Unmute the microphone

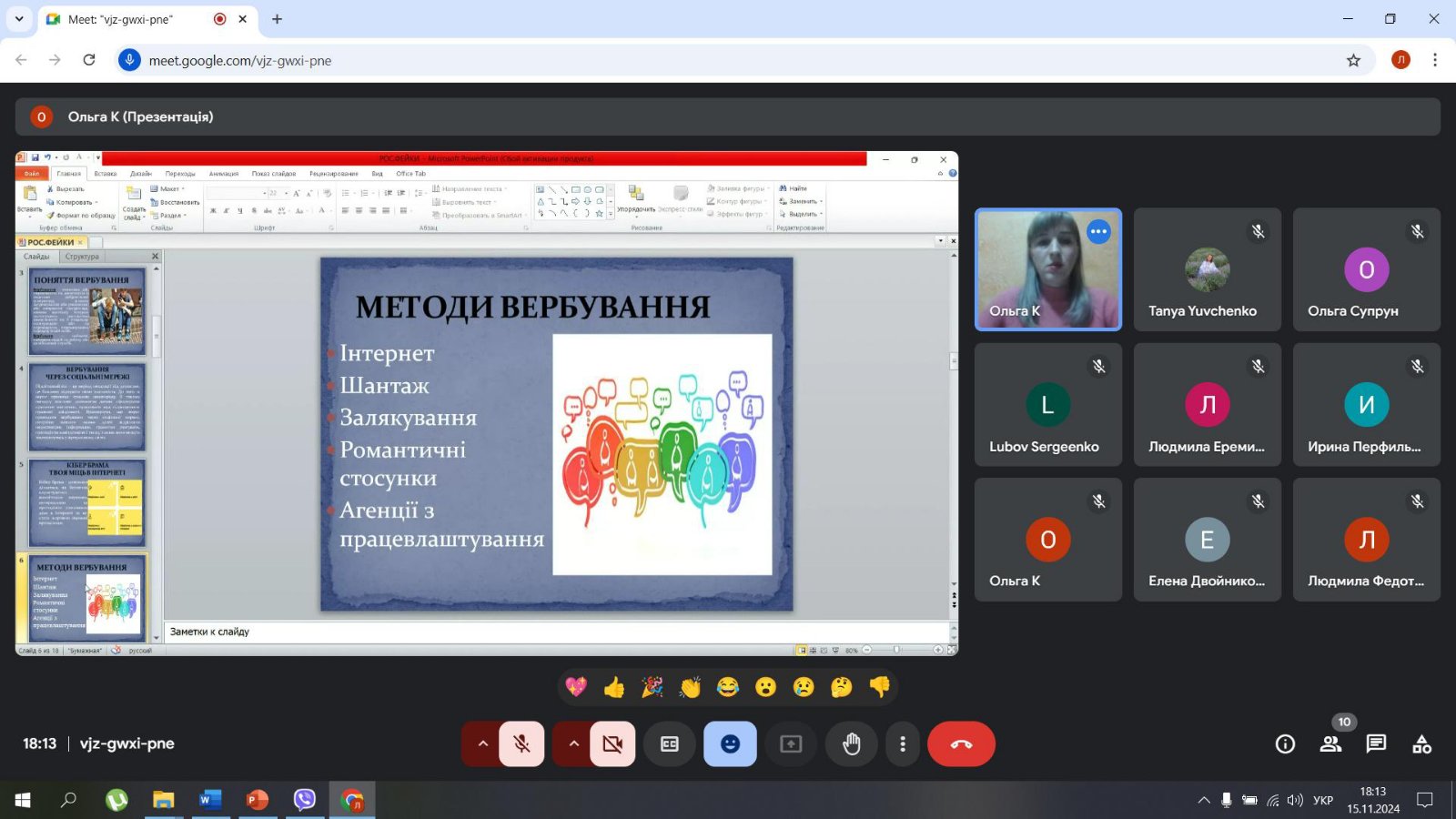tap(521, 743)
